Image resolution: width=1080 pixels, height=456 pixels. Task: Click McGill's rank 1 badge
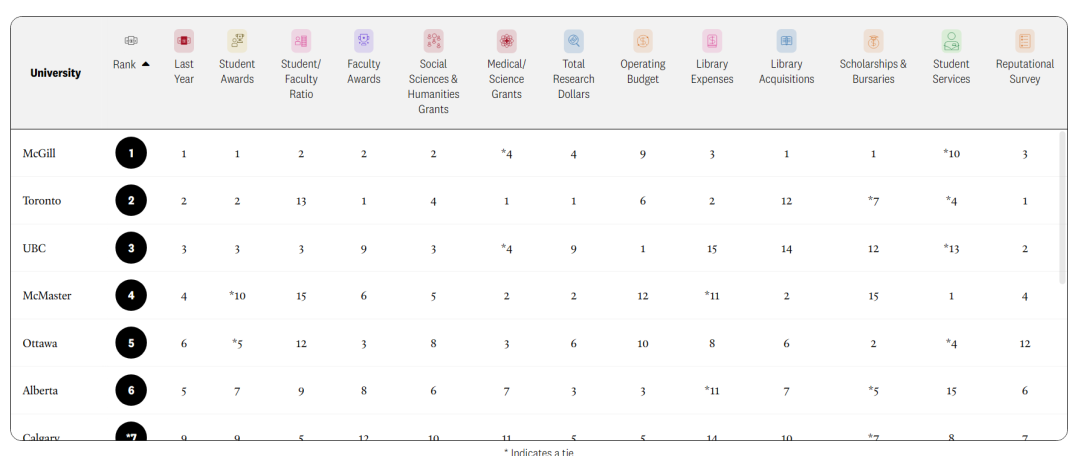(x=131, y=153)
